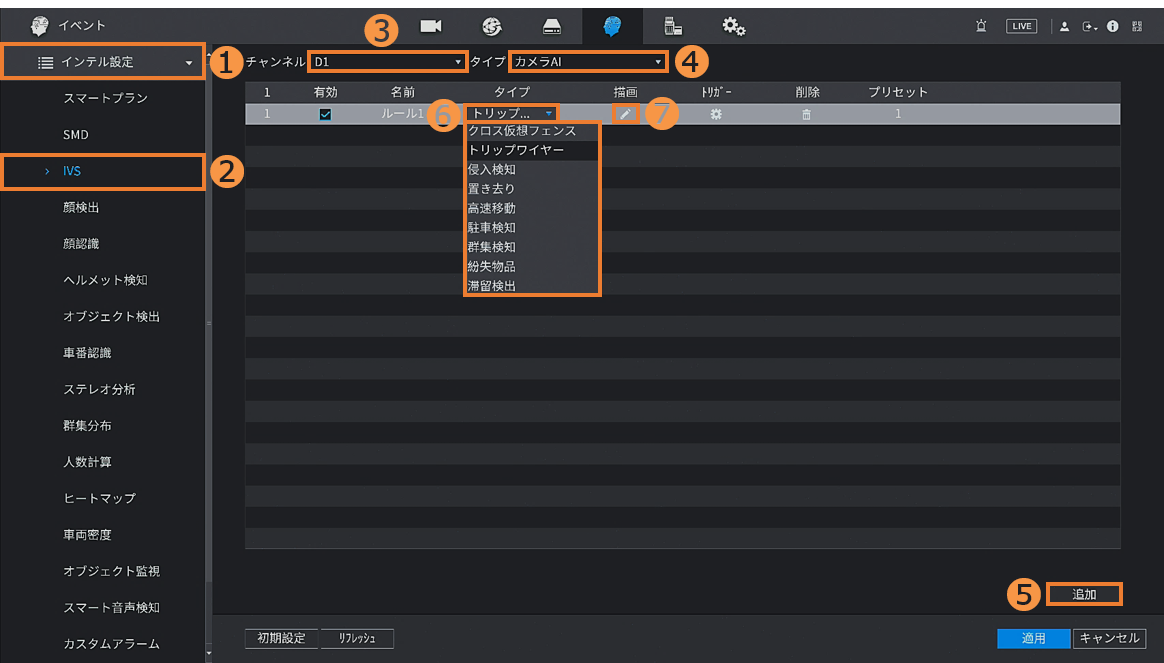Uncheck the 有効 checkbox for rule 1

click(325, 114)
